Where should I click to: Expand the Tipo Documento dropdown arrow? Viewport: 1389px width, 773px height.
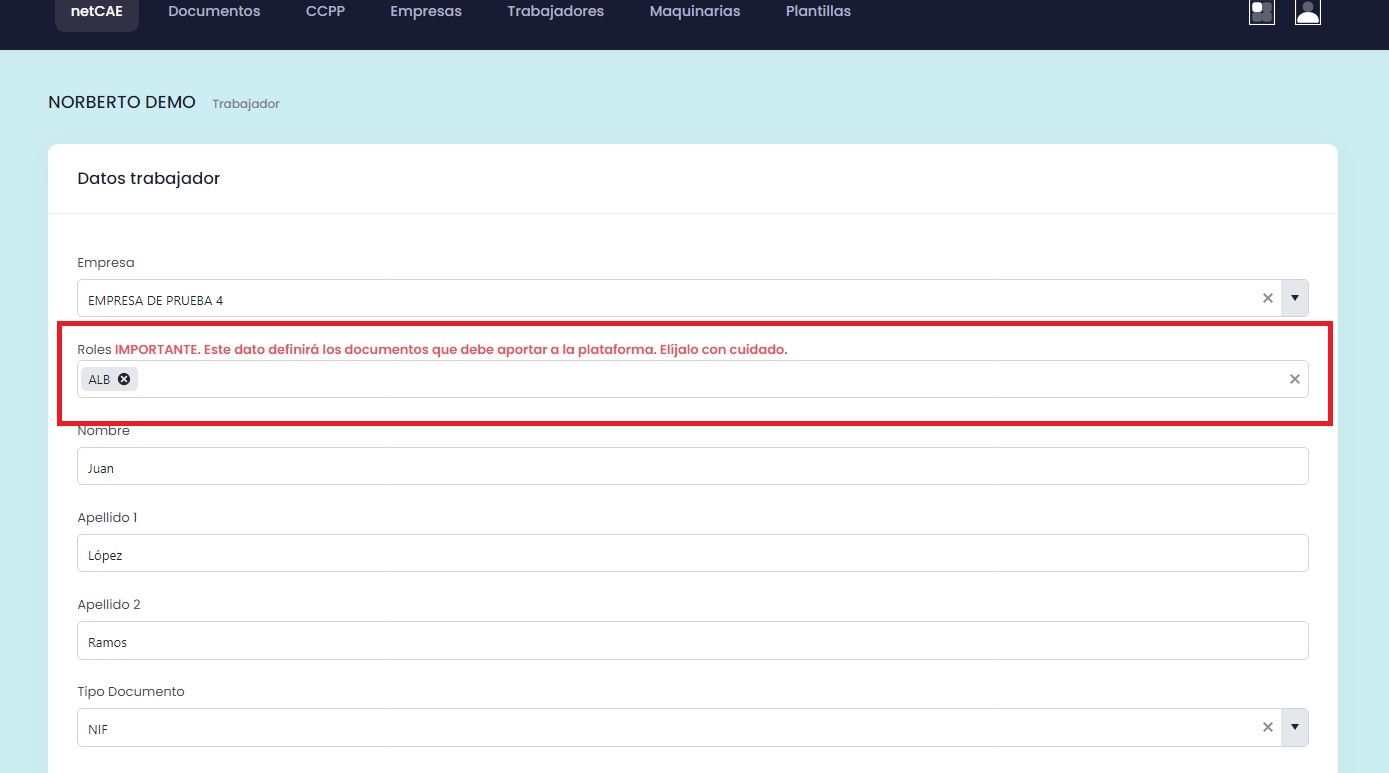[1295, 728]
